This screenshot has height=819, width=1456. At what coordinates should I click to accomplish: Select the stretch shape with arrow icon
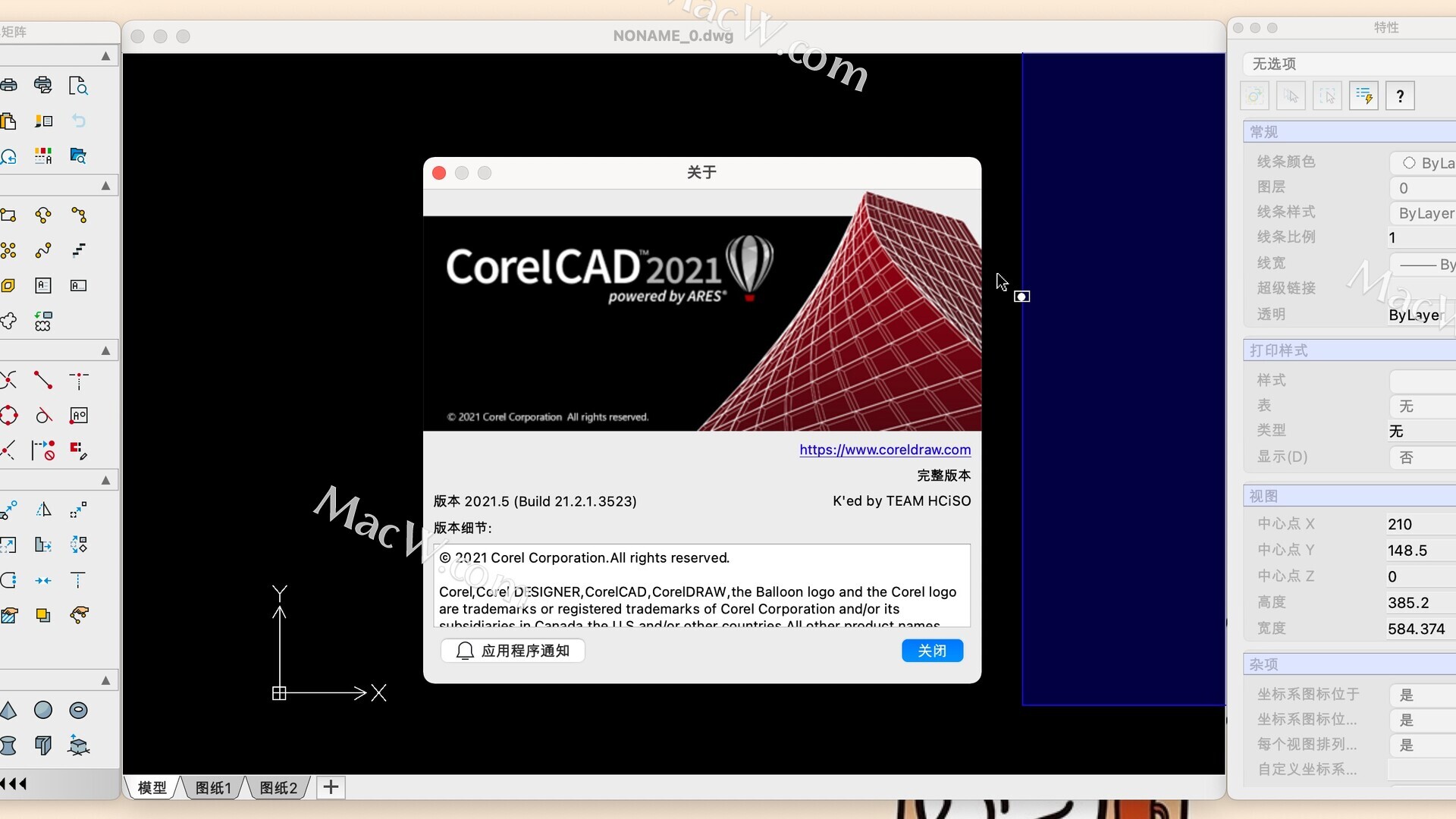(x=43, y=544)
